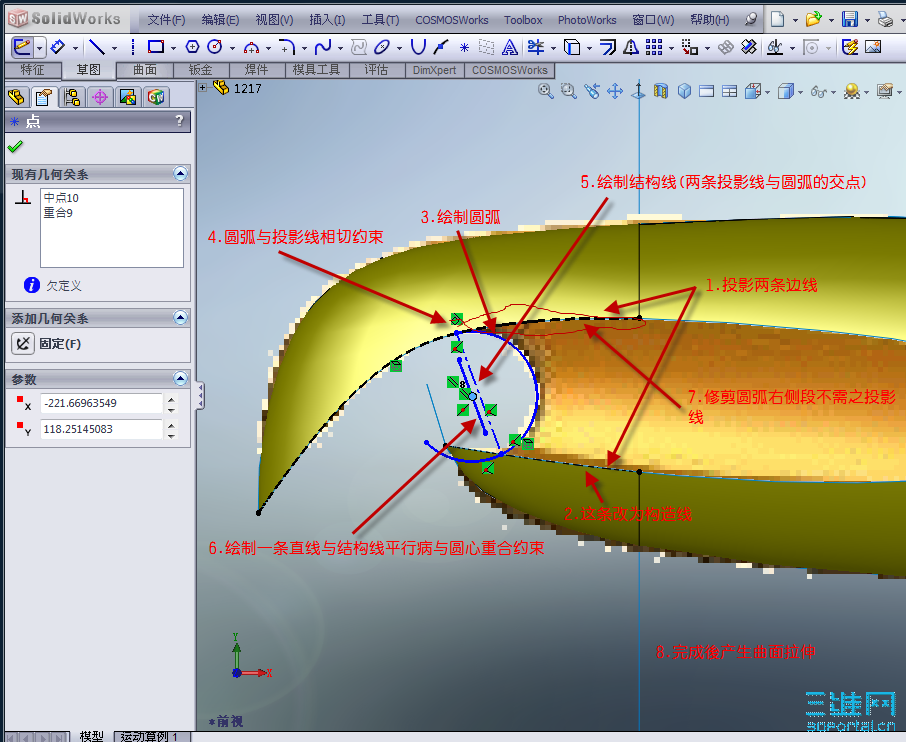Click the Smart Dimension tool
Screen dimensions: 906x742
57,47
